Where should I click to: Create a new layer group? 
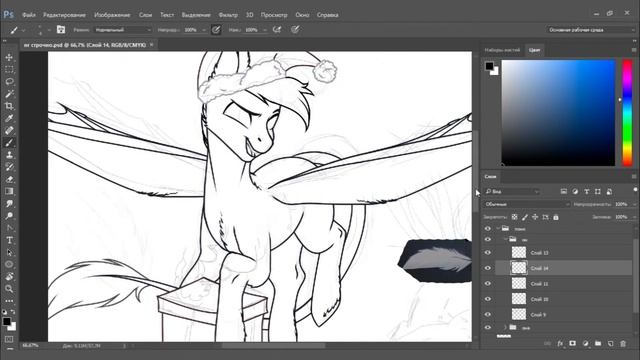coord(598,344)
